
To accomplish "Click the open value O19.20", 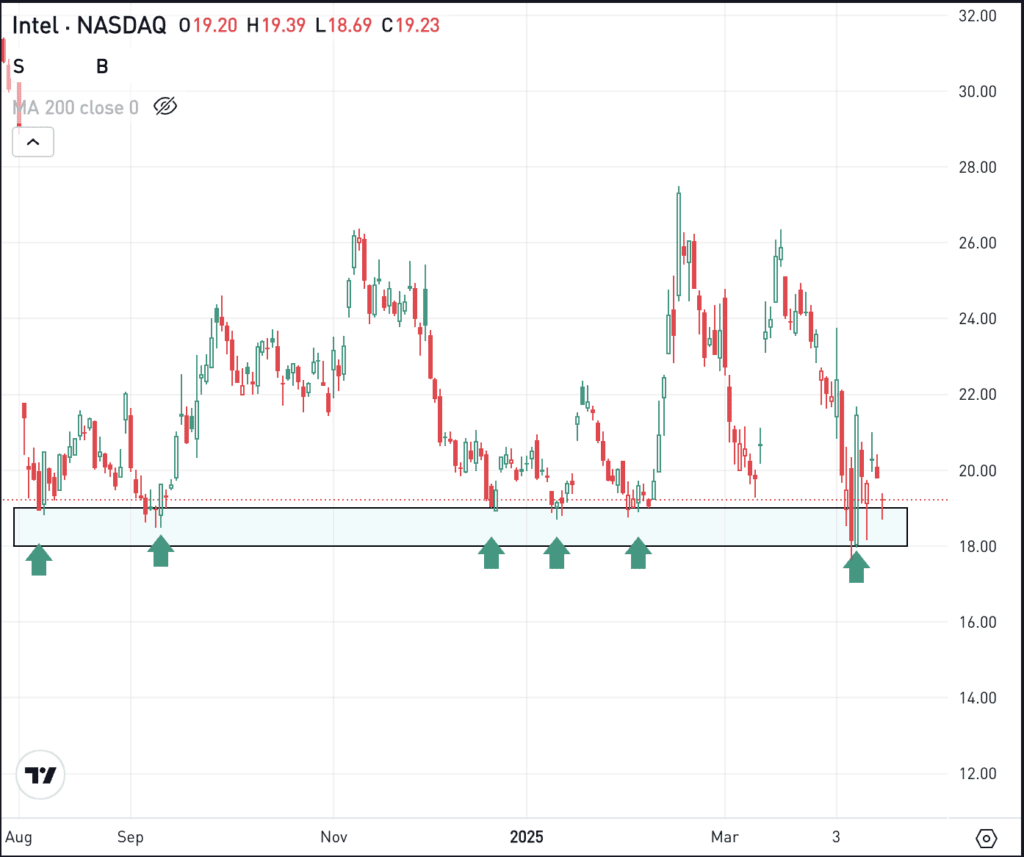I will [x=206, y=25].
